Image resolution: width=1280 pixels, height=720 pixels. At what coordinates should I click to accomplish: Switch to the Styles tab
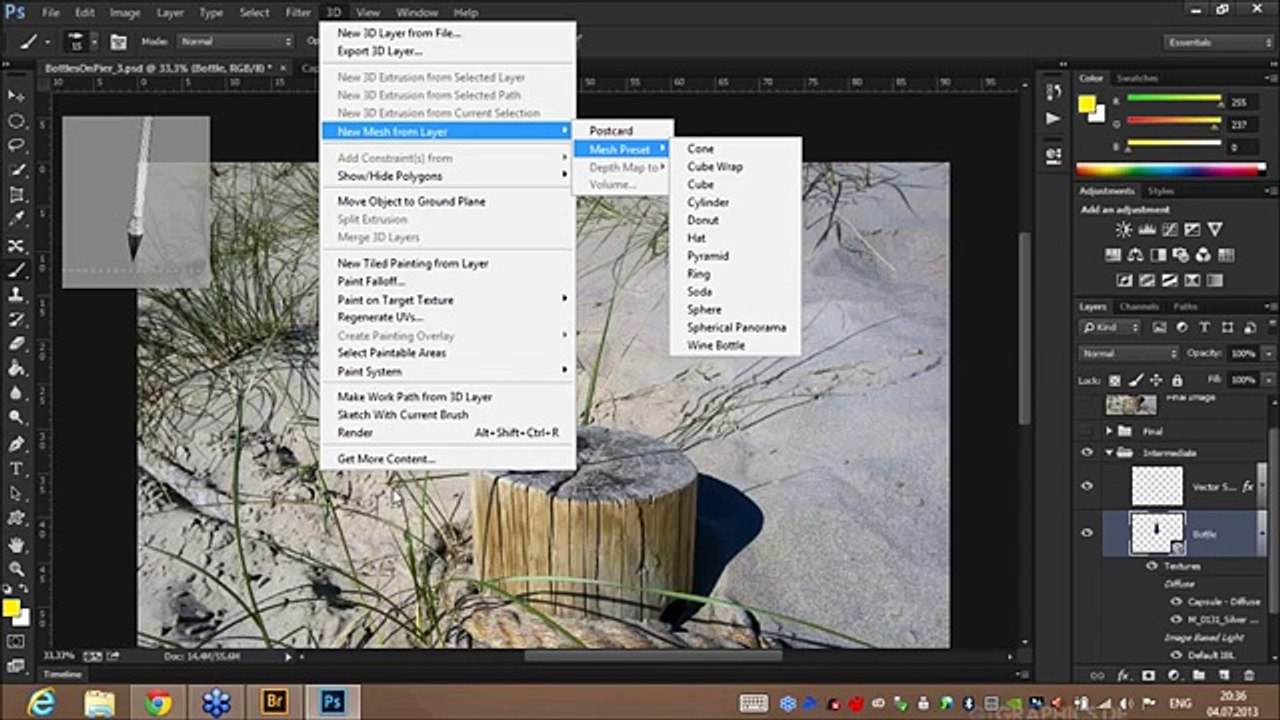[x=1161, y=190]
